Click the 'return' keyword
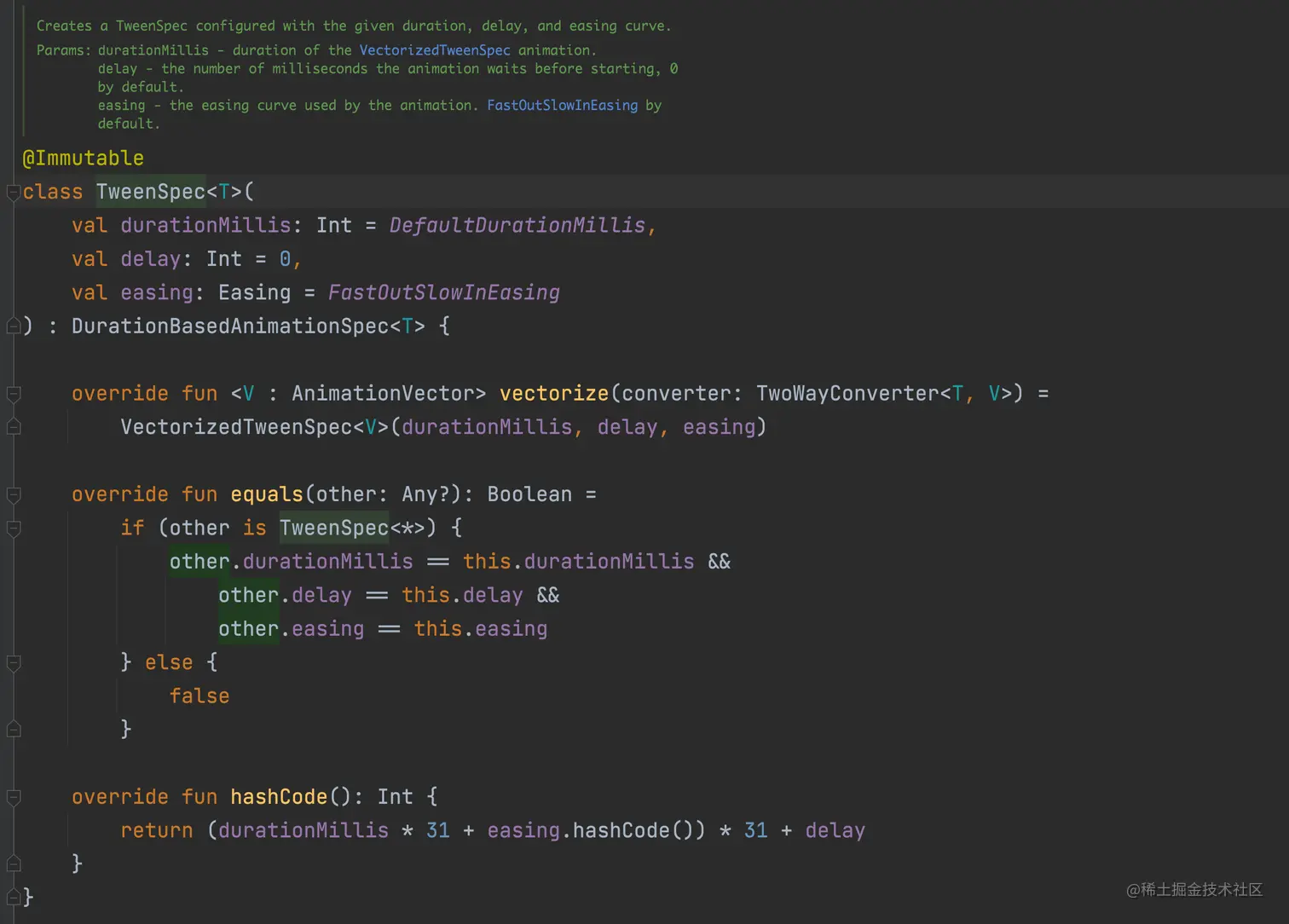Screen dimensions: 1289x924 (x=157, y=830)
